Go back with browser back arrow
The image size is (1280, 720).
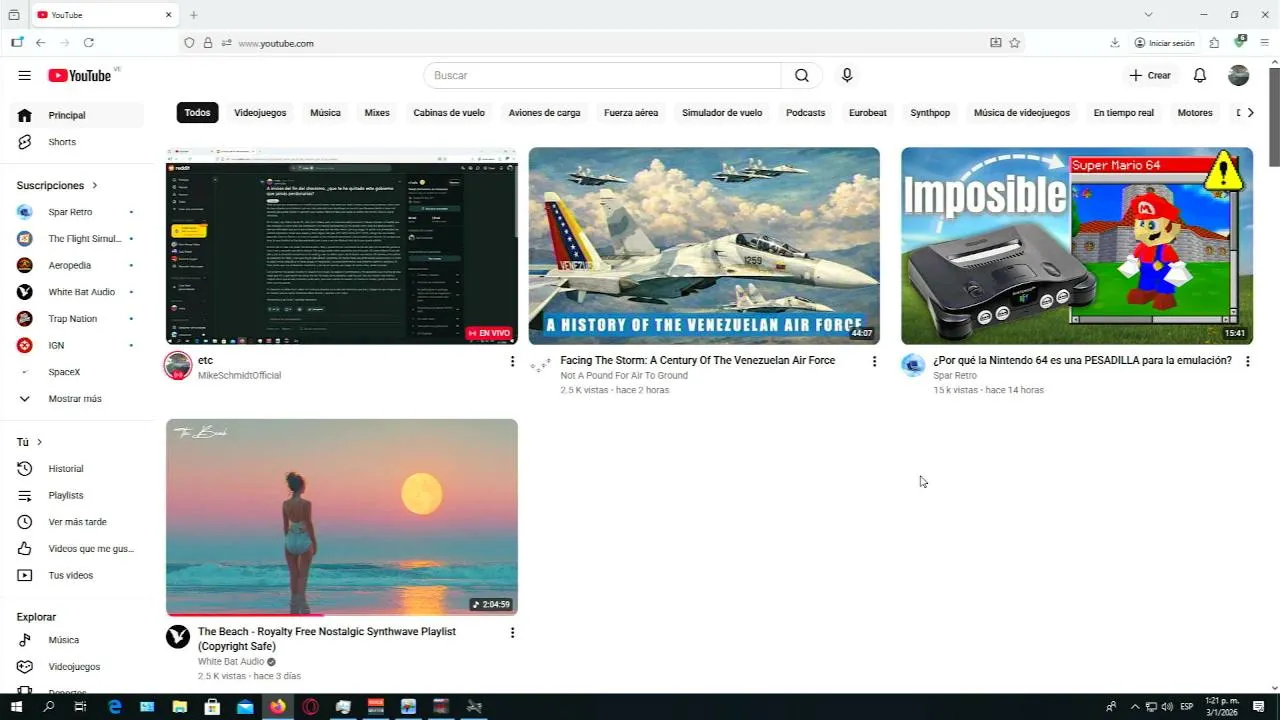click(40, 43)
